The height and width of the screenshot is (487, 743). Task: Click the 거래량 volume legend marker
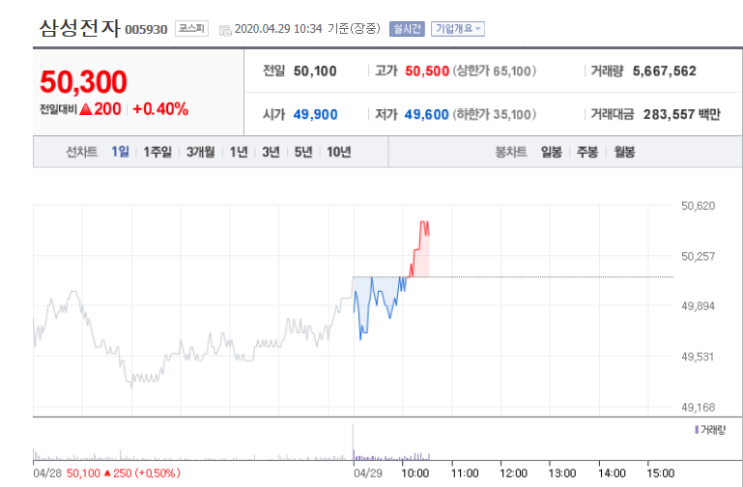[697, 430]
